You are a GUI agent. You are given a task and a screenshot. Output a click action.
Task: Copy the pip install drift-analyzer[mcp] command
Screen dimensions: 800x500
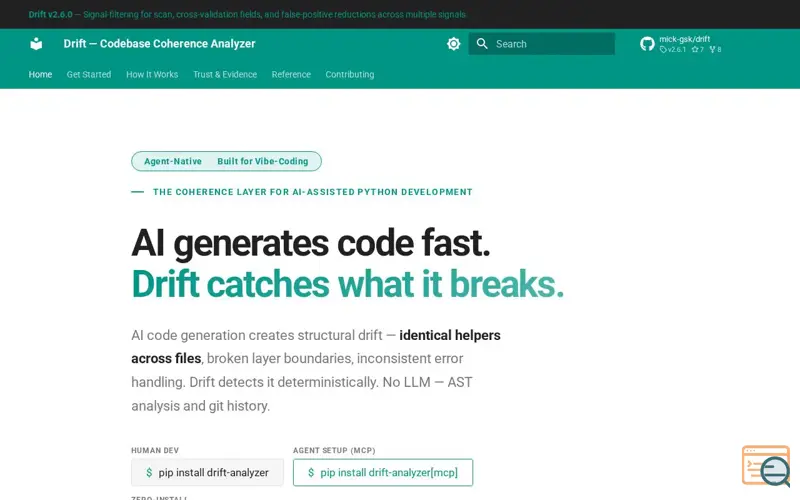tap(383, 472)
